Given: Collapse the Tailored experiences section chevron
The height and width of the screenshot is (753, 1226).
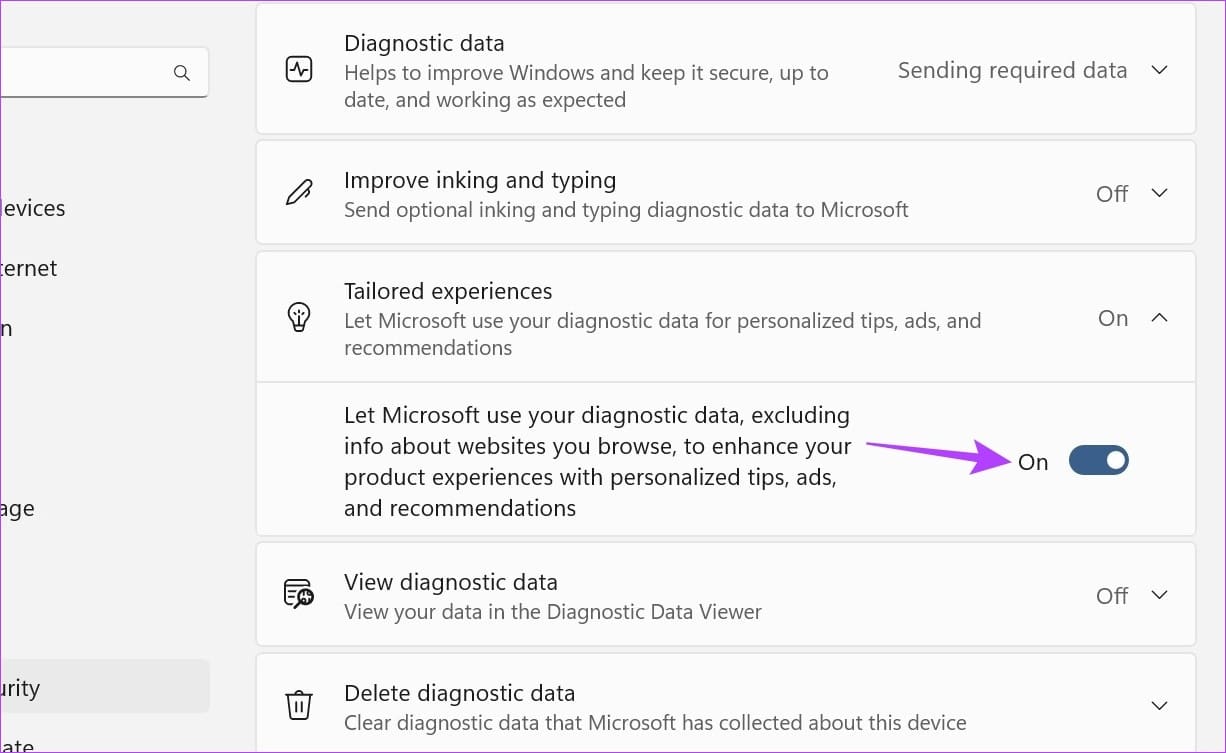Looking at the screenshot, I should pyautogui.click(x=1159, y=318).
